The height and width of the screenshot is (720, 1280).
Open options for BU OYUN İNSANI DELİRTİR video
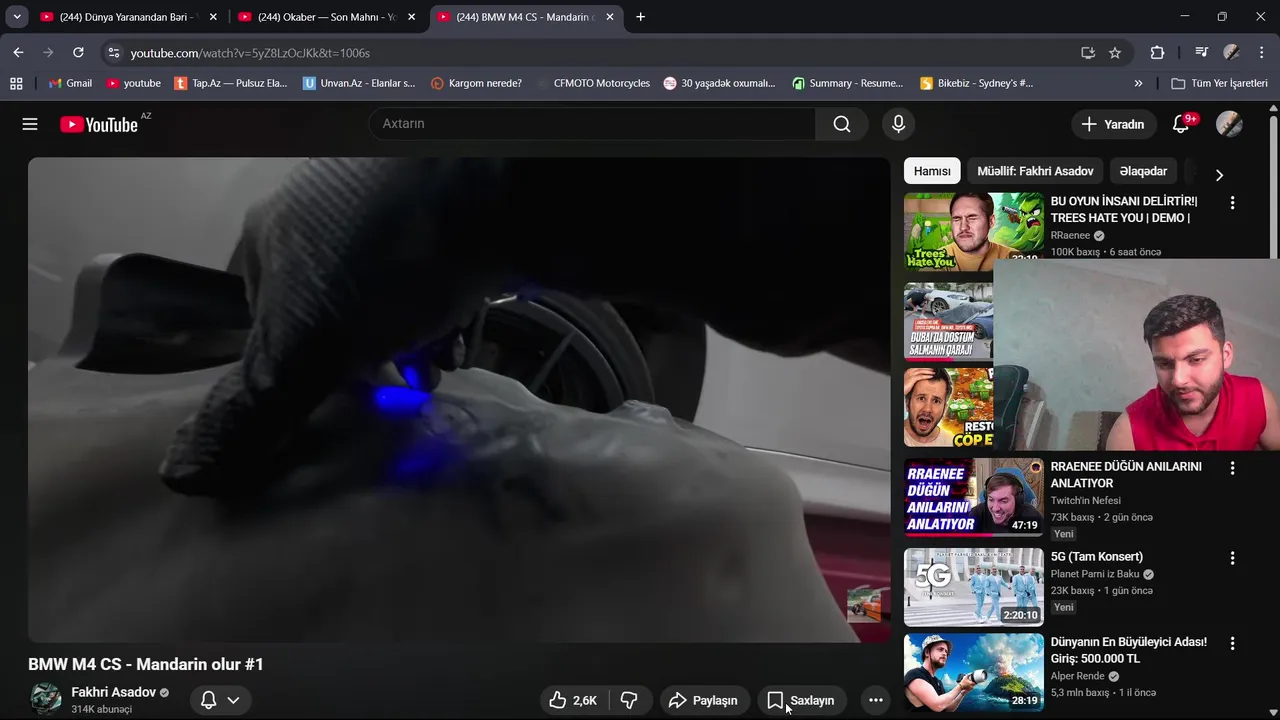[x=1232, y=202]
